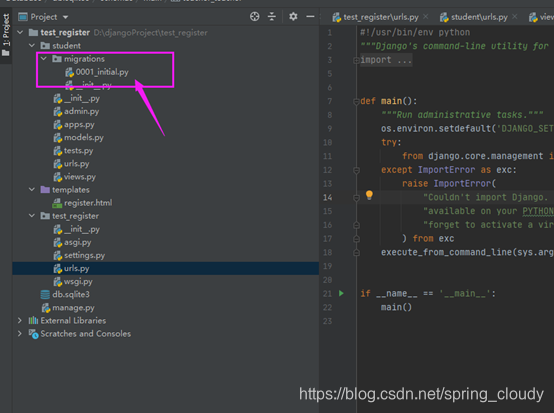
Task: Click the student folder icon
Action: (45, 46)
